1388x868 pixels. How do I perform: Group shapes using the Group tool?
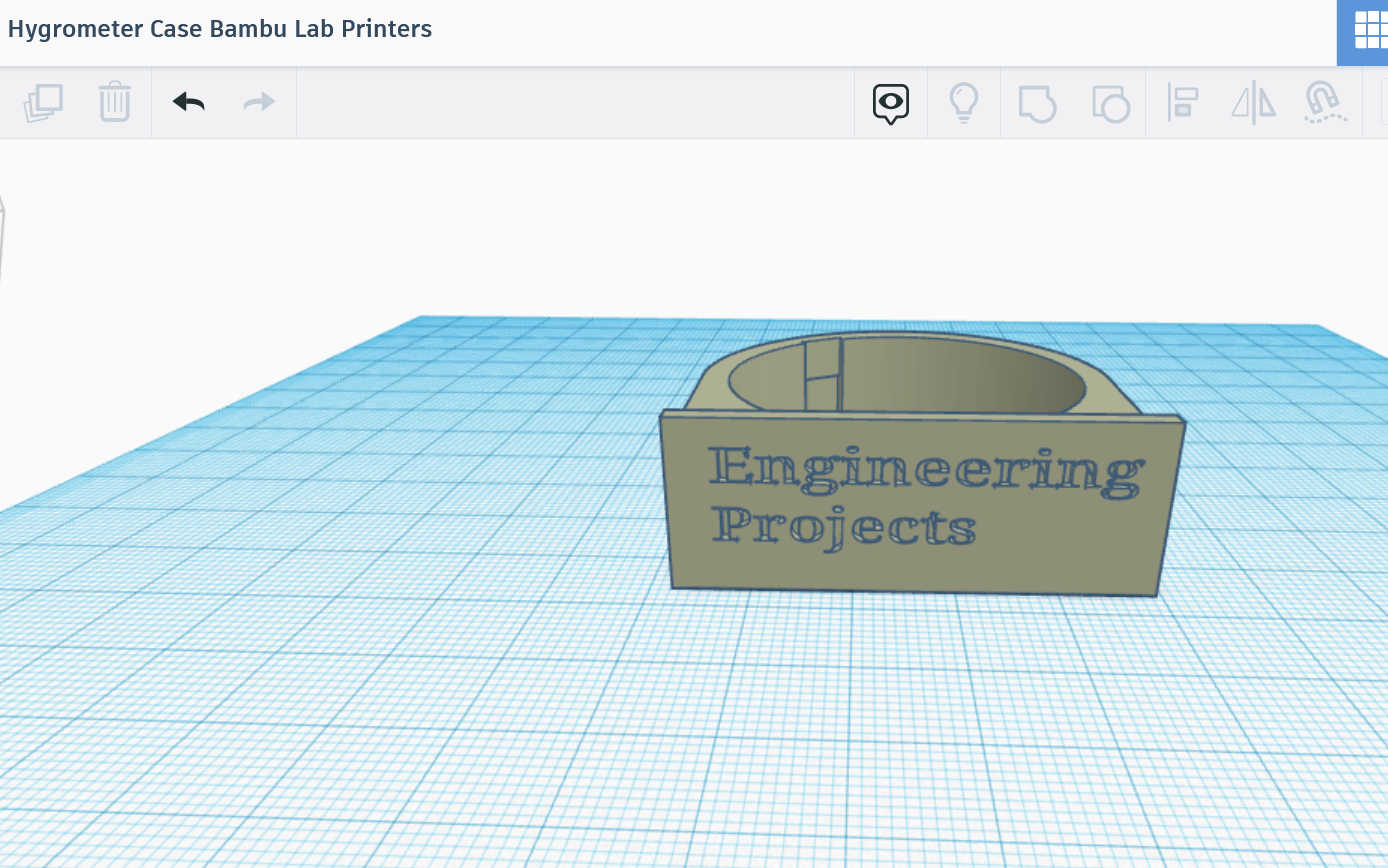1037,102
